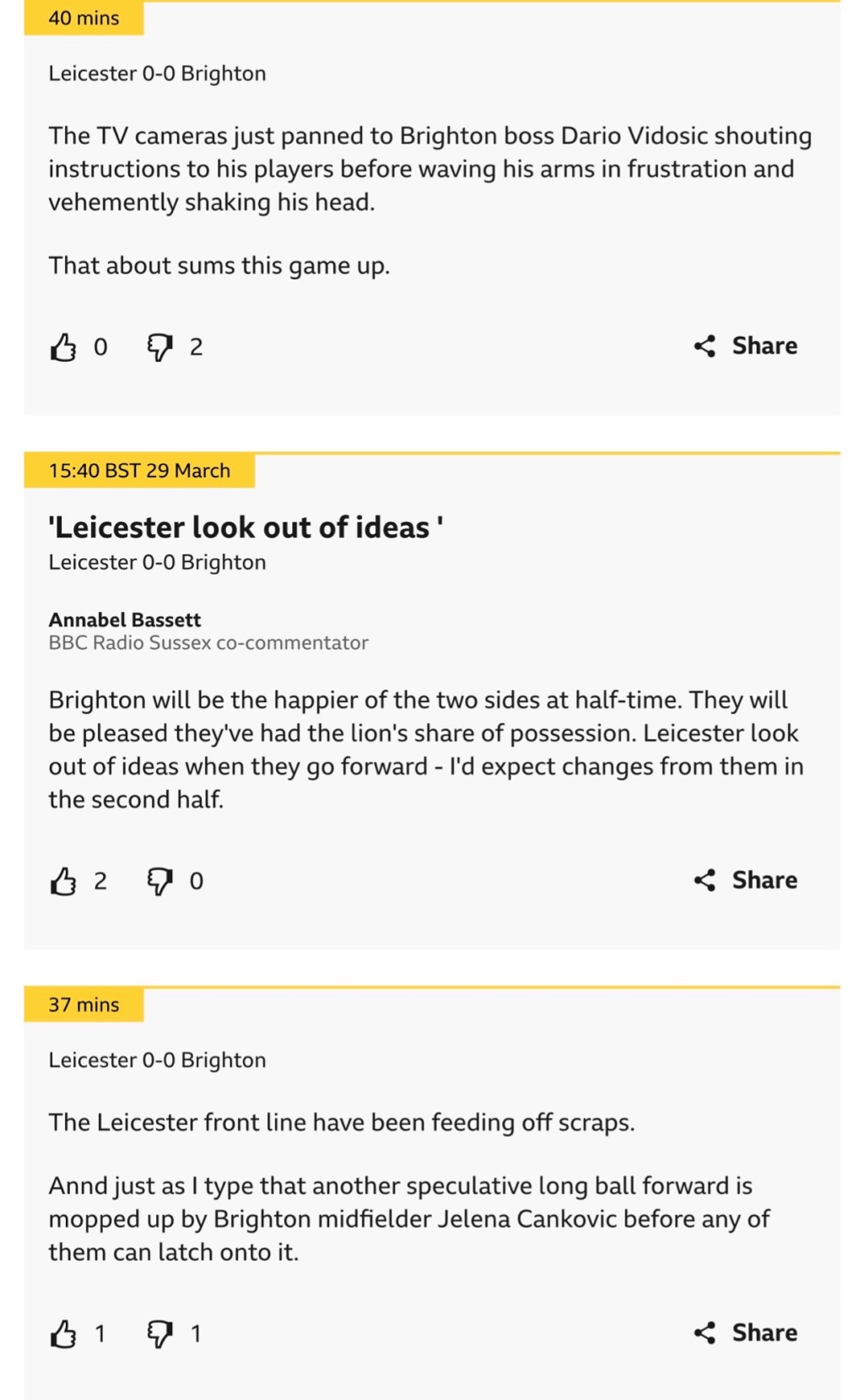Open the 'Leicester look out of ideas' headline
The image size is (864, 1400).
click(246, 527)
